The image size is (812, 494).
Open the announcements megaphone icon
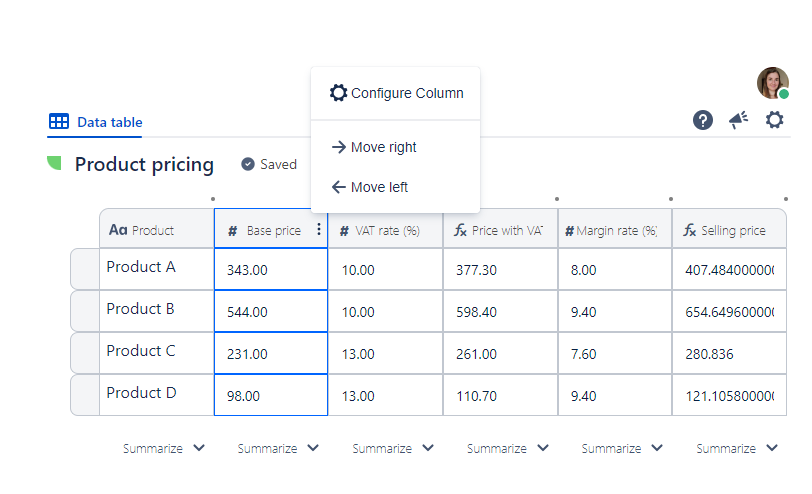(x=738, y=120)
